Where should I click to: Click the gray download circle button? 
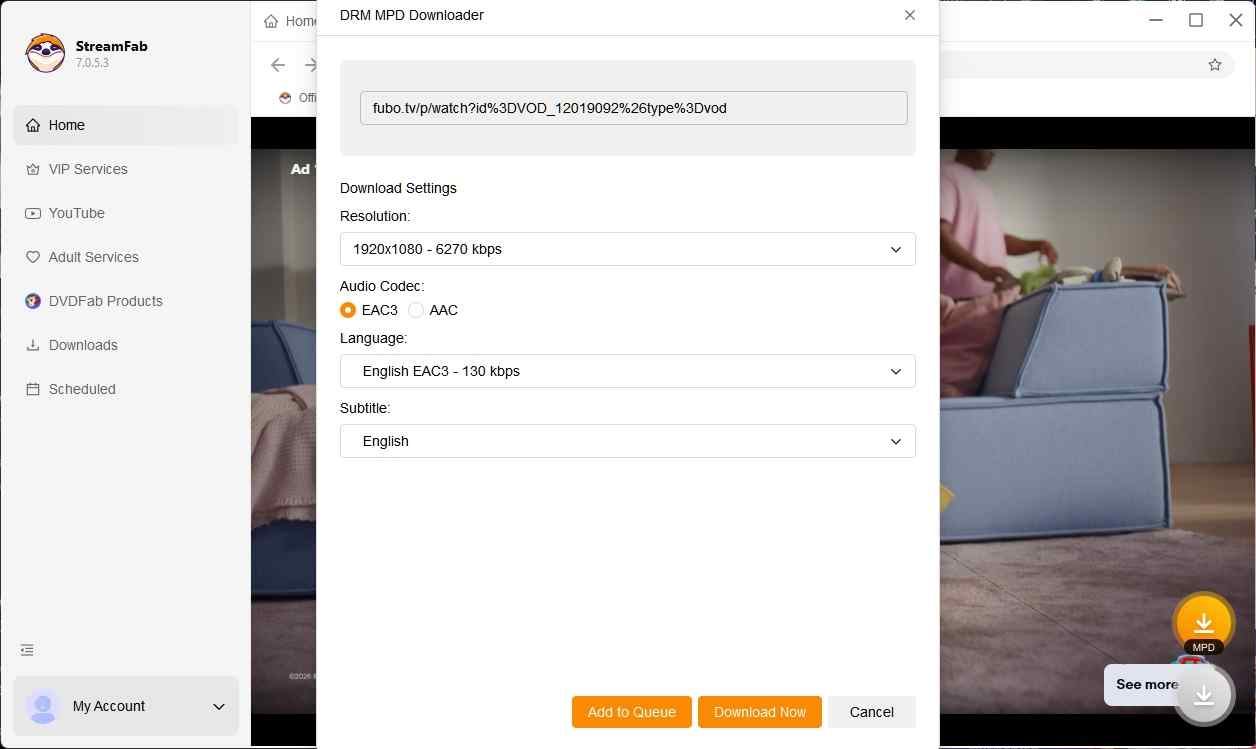[1204, 695]
